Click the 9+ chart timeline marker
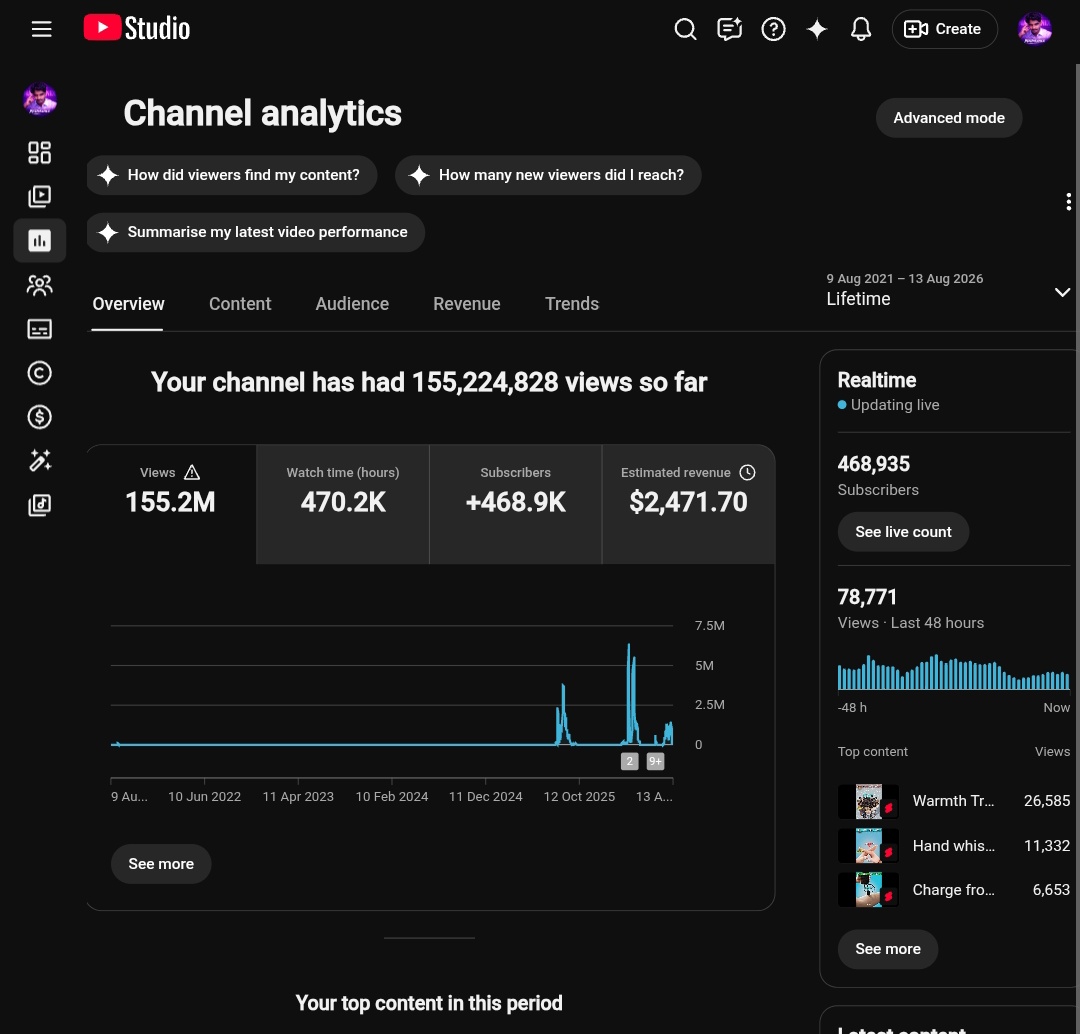The height and width of the screenshot is (1034, 1080). (655, 761)
